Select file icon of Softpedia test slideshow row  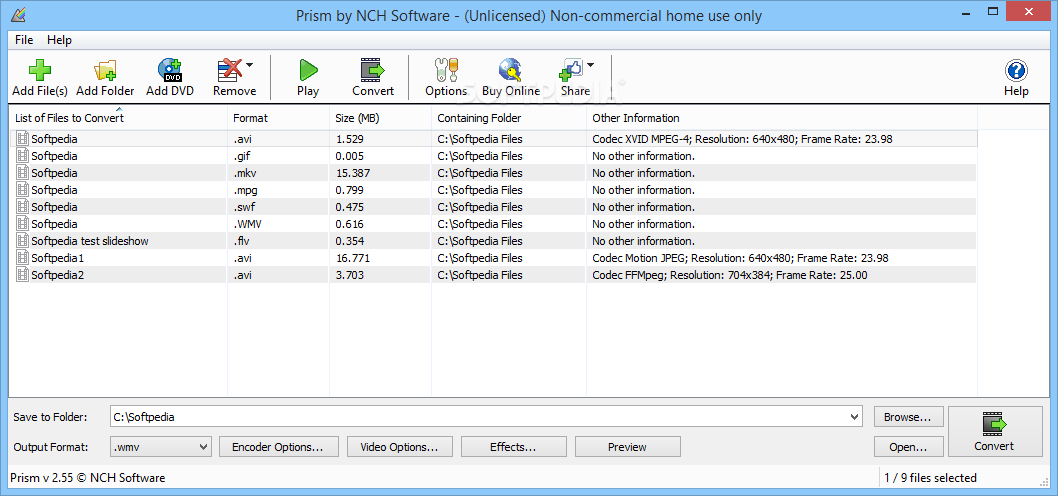coord(23,240)
